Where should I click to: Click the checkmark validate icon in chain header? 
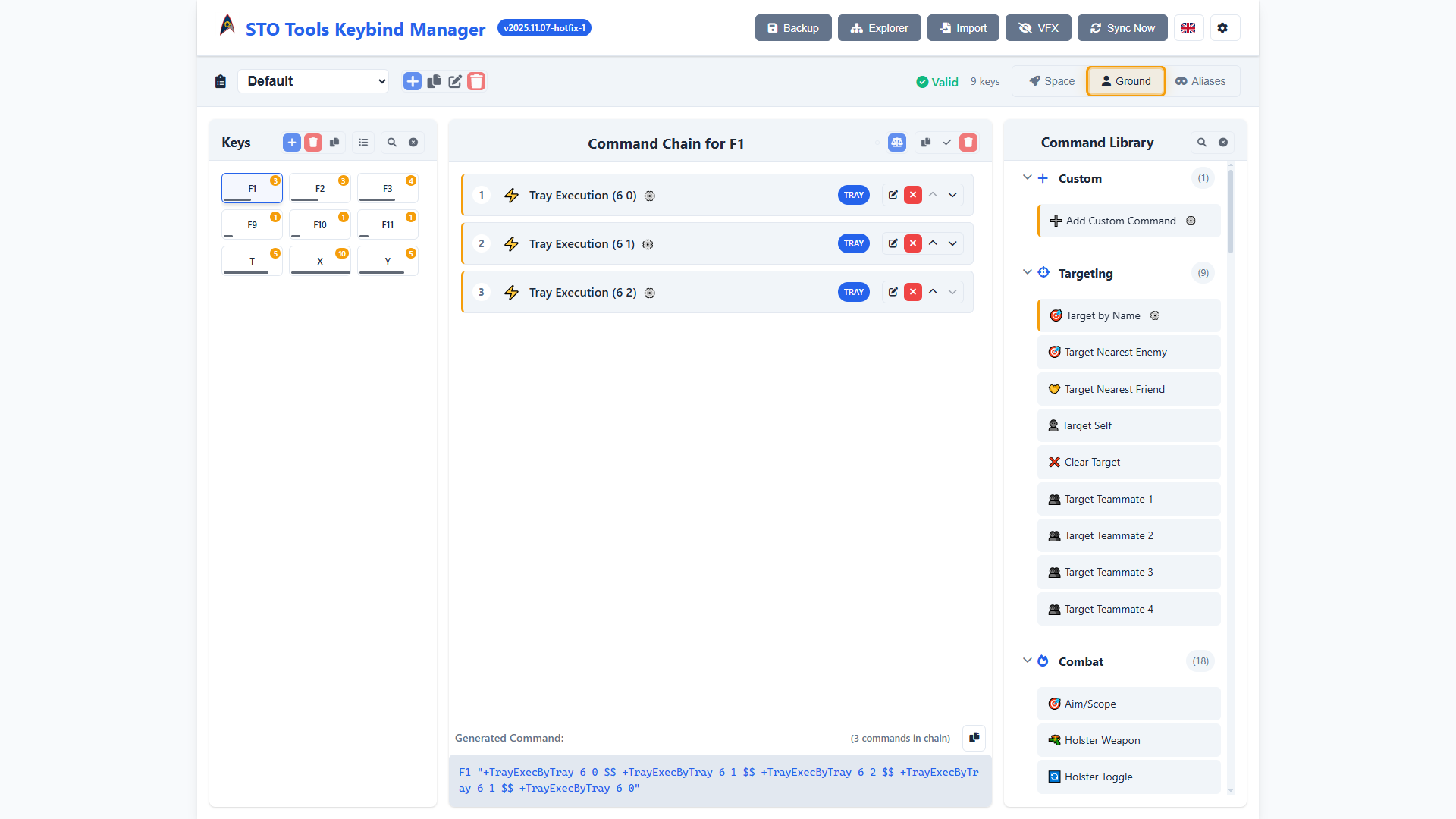(x=946, y=142)
